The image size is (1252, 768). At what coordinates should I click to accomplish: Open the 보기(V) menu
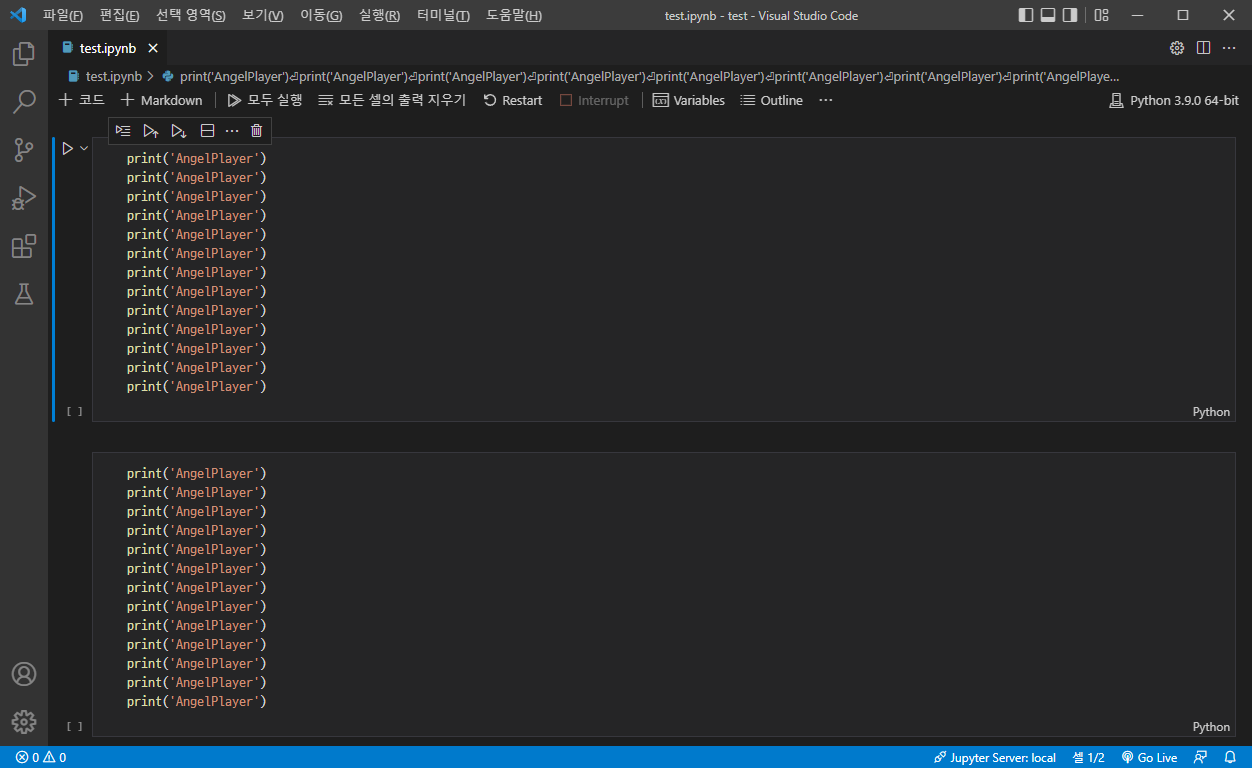pos(263,15)
